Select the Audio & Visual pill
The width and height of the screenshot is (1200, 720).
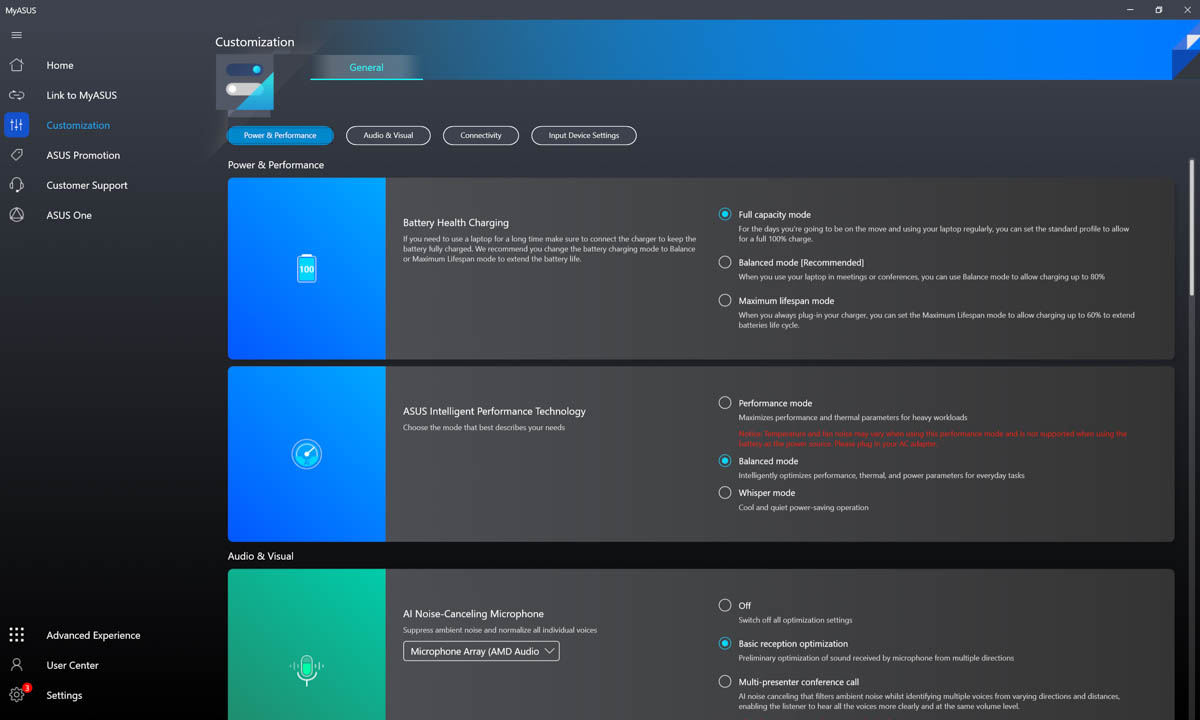tap(388, 135)
